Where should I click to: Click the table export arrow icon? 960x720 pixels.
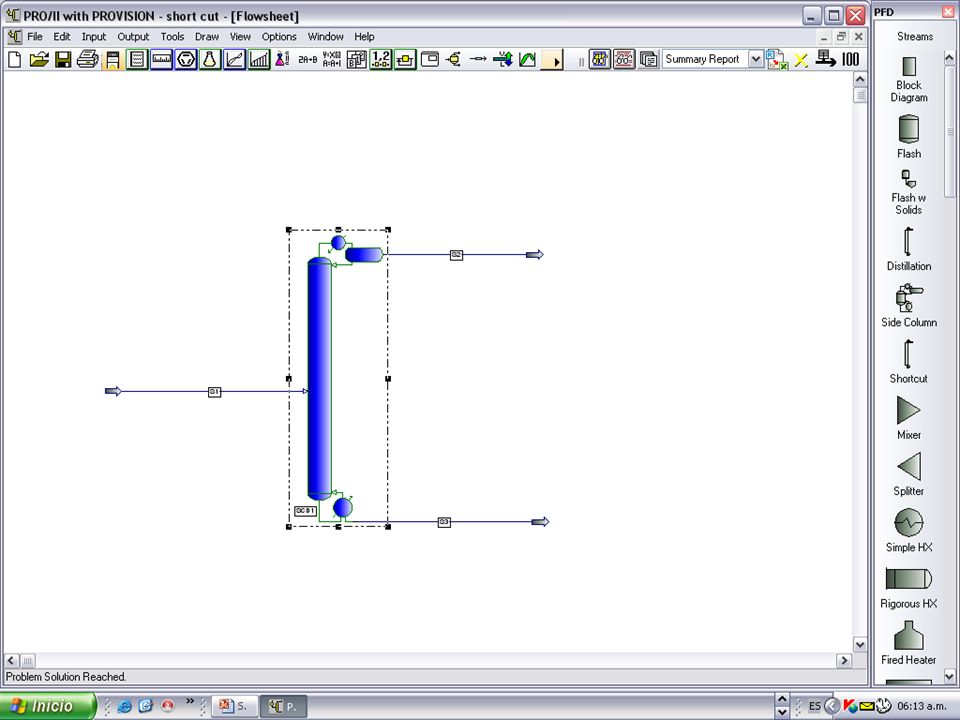(x=826, y=59)
